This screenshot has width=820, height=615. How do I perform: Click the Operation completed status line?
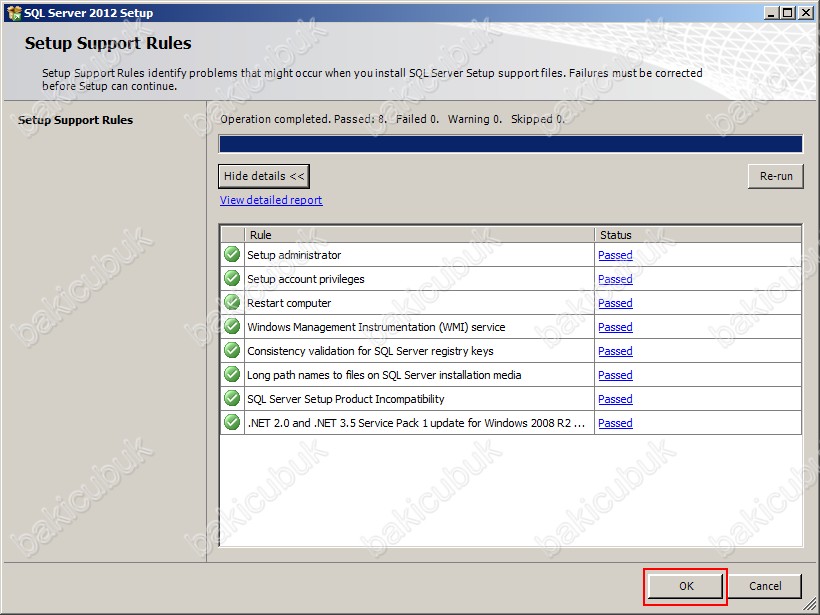click(x=392, y=119)
